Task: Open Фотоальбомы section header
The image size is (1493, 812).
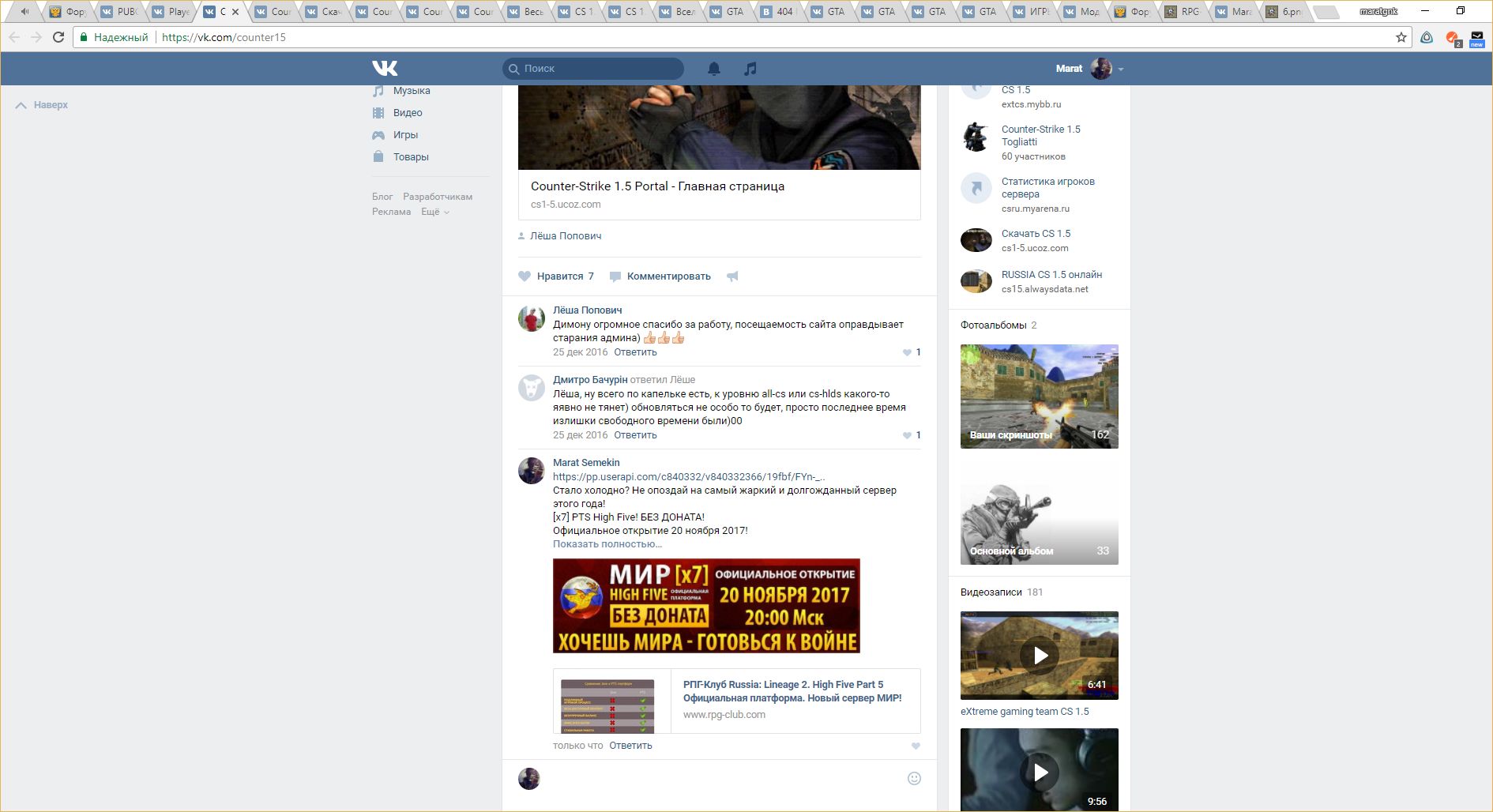Action: tap(994, 325)
